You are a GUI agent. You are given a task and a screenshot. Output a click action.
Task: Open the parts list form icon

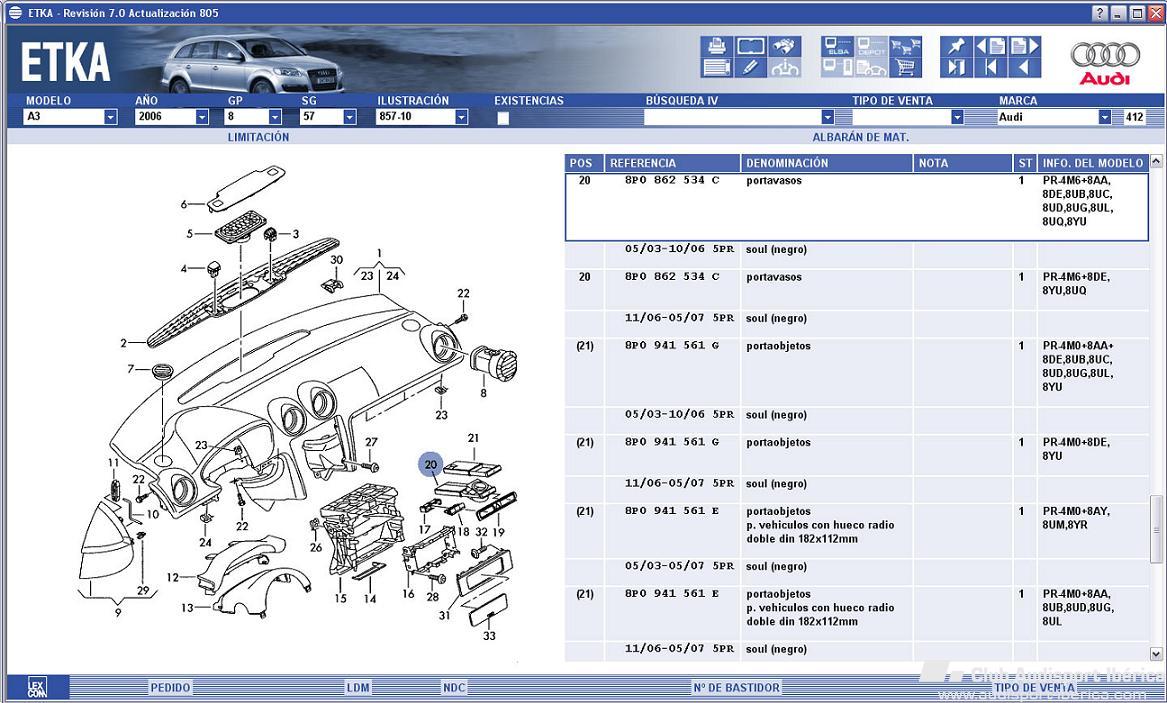point(717,68)
